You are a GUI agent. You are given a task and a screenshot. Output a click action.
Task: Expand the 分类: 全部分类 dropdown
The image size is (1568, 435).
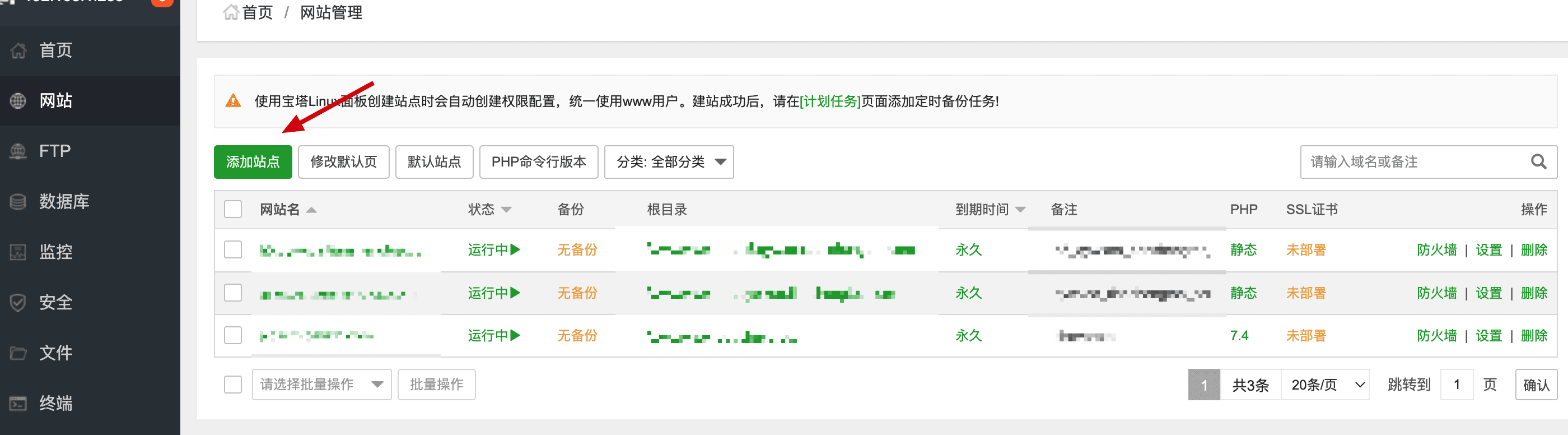[x=669, y=162]
